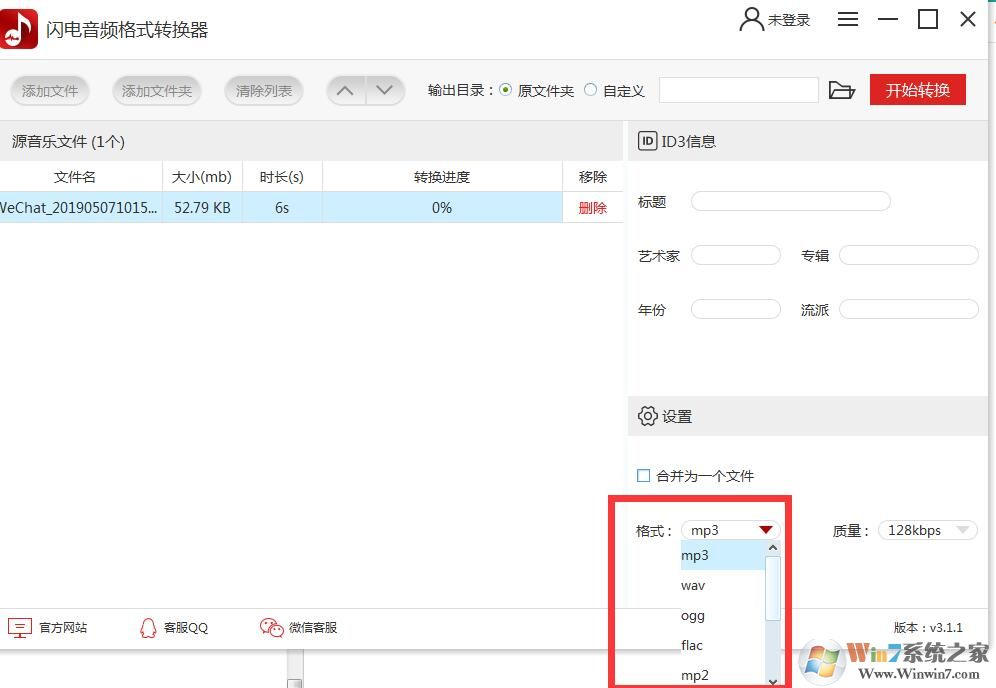Enable the 合并为一个文件 checkbox

pos(643,476)
